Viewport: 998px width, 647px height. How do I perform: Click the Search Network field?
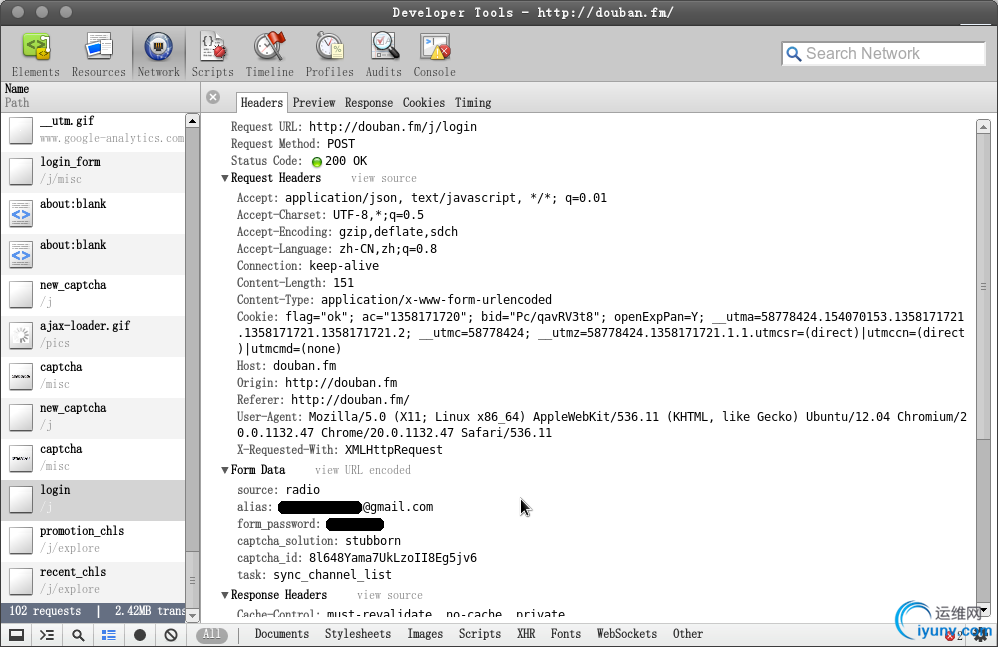883,54
